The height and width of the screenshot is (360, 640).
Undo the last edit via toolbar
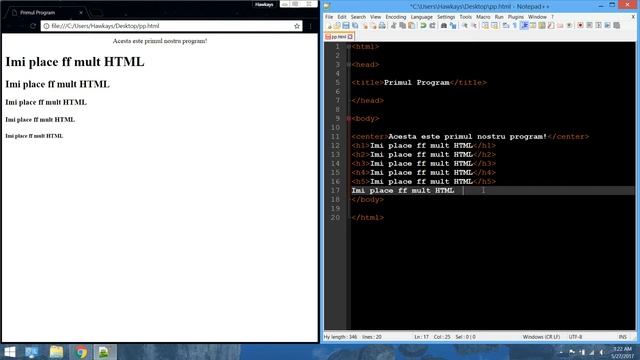(423, 26)
